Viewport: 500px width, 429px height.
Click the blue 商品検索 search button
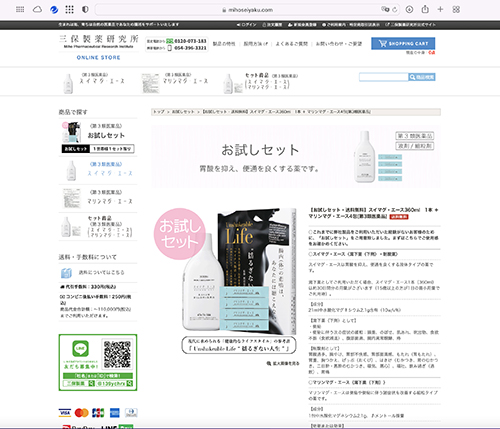[422, 77]
